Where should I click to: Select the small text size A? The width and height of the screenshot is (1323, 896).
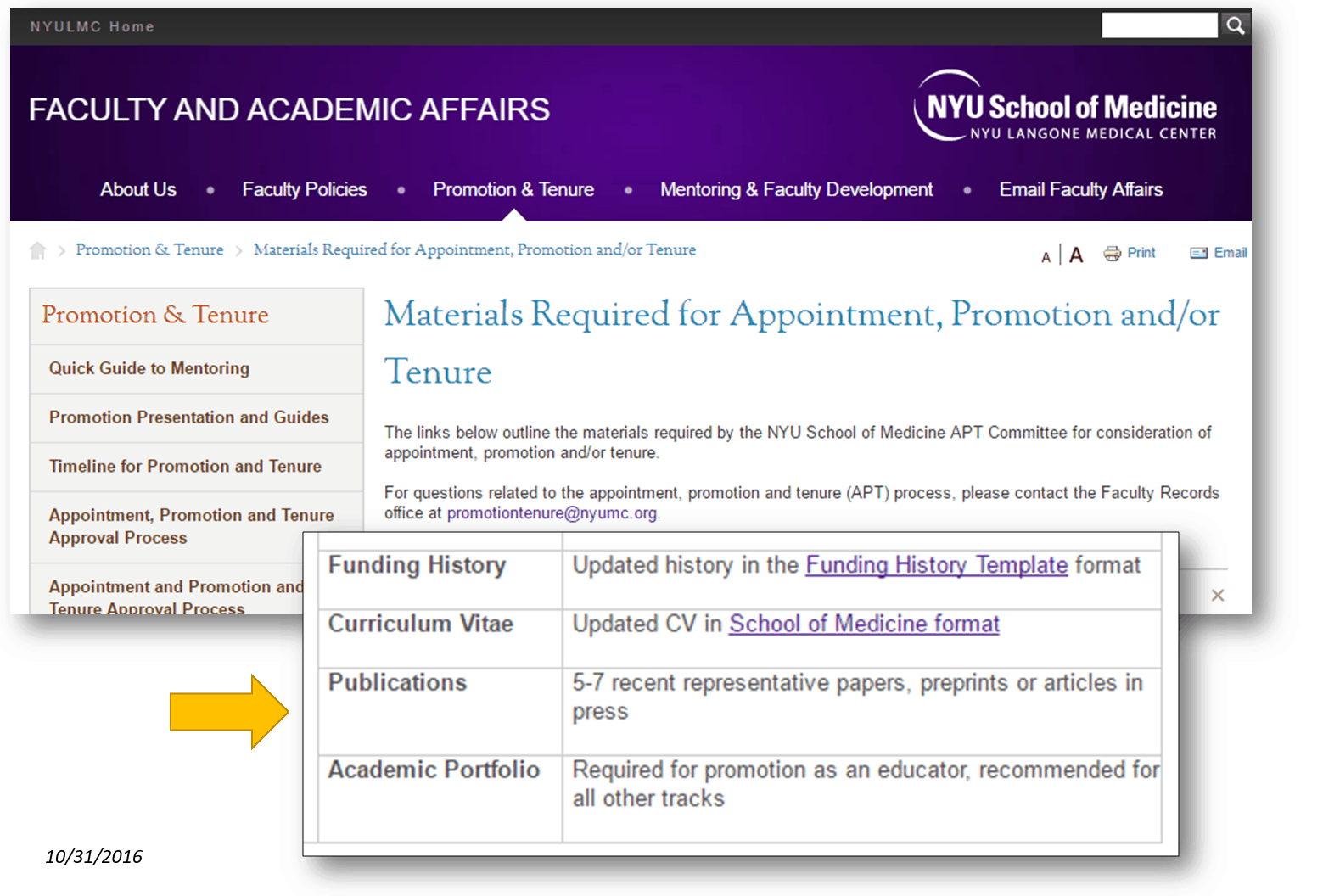tap(1046, 257)
